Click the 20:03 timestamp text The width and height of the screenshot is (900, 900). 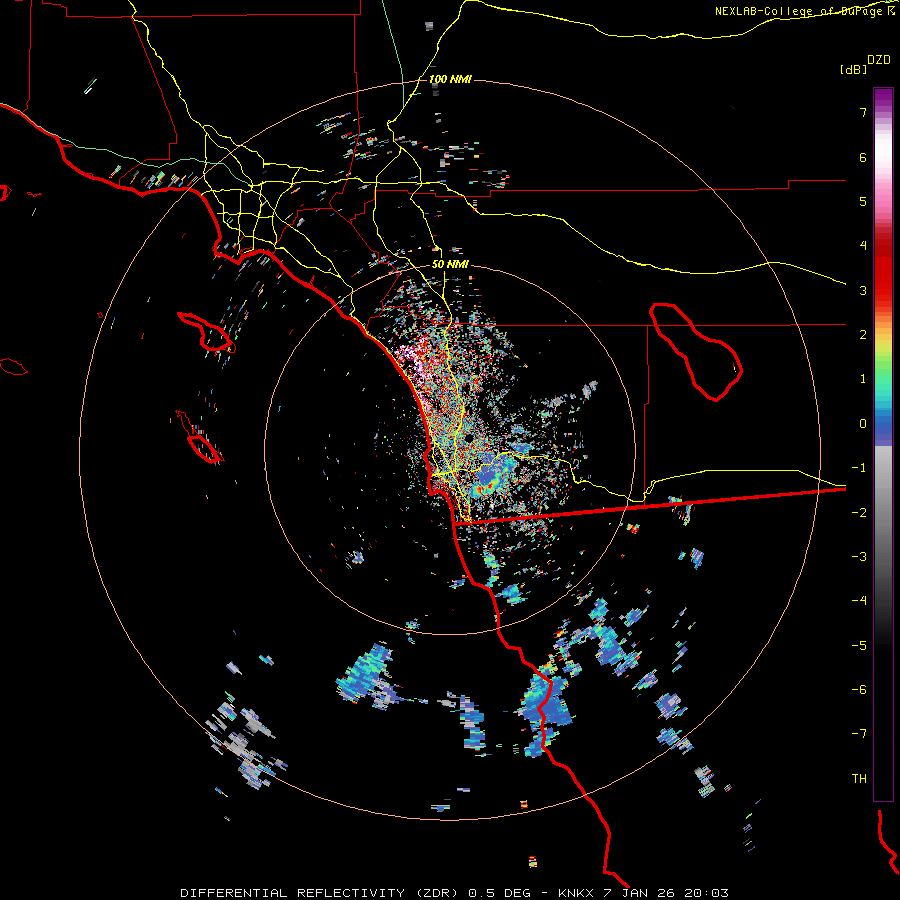tap(706, 893)
